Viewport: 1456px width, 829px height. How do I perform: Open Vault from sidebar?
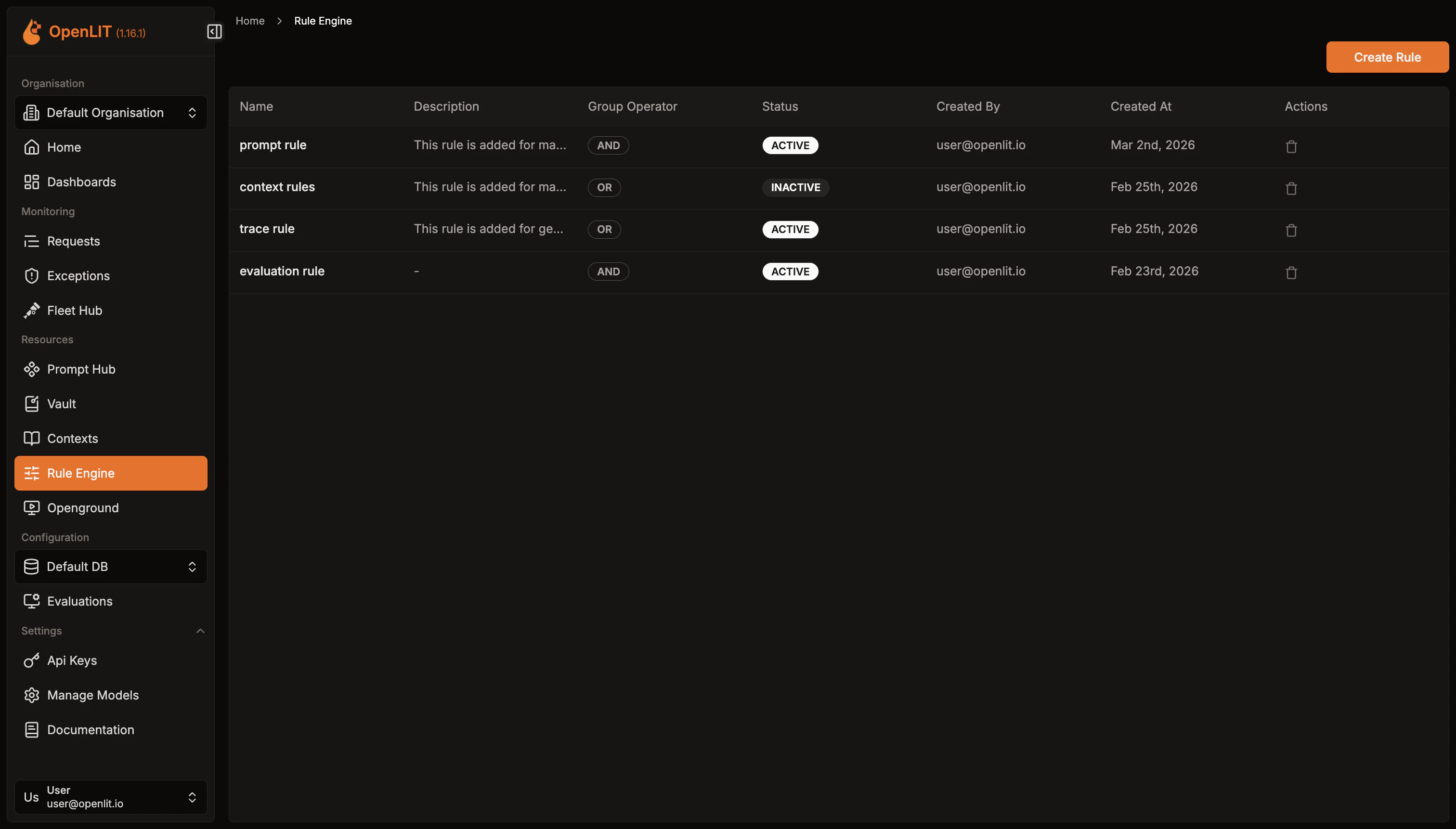tap(61, 404)
